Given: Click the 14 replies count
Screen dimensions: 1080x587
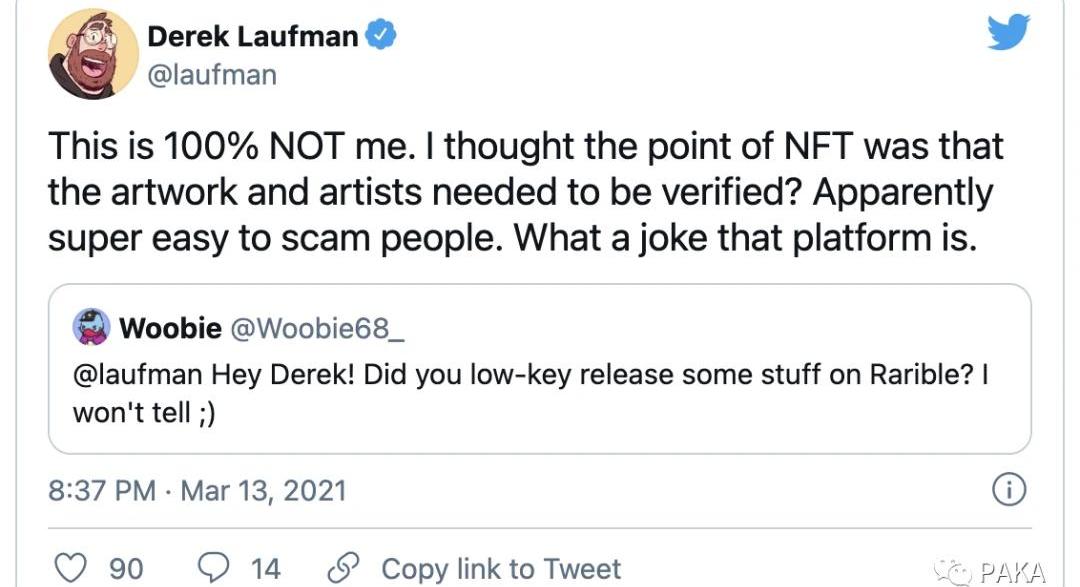Looking at the screenshot, I should tap(265, 569).
